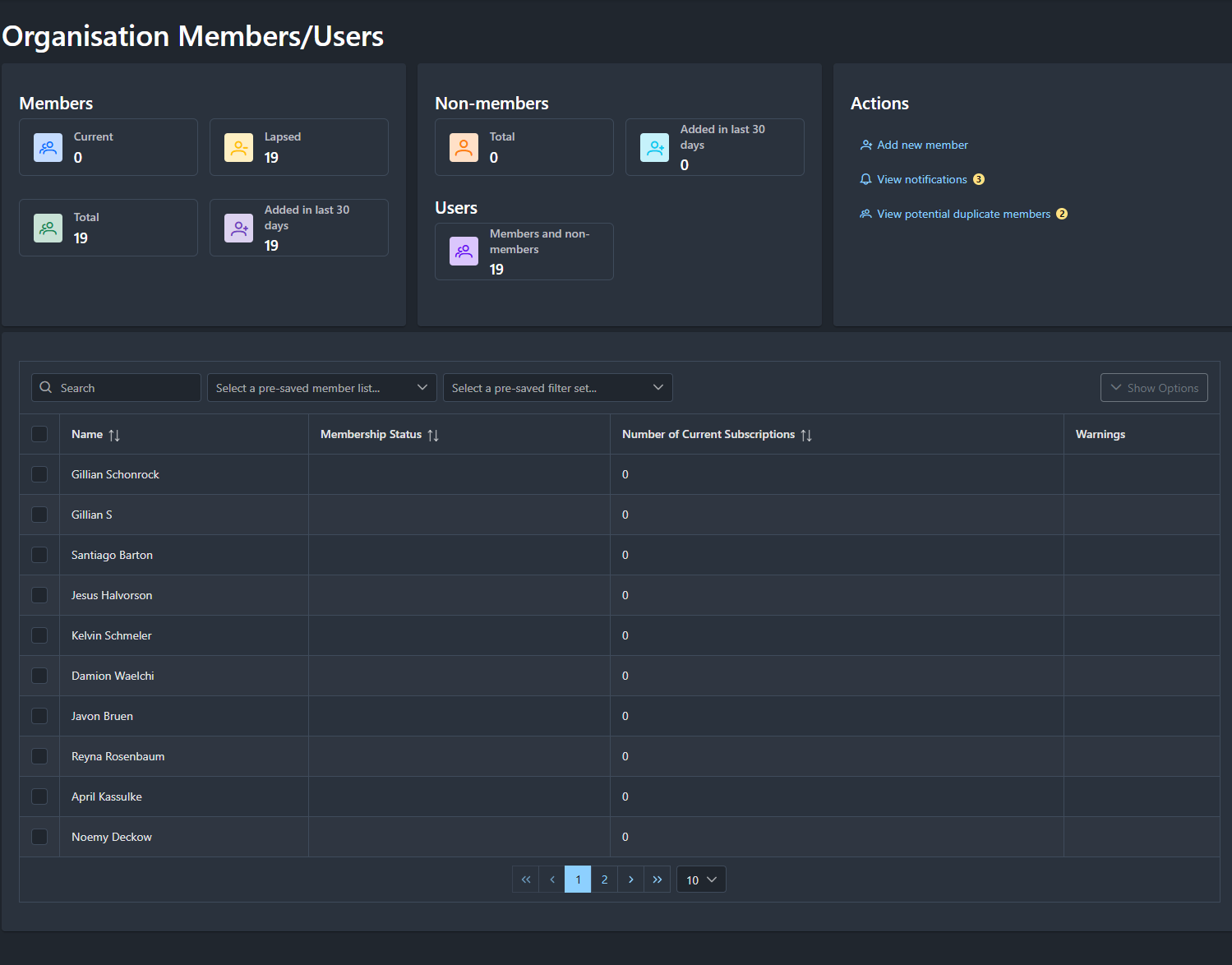
Task: Open the Current members card
Action: [x=108, y=147]
